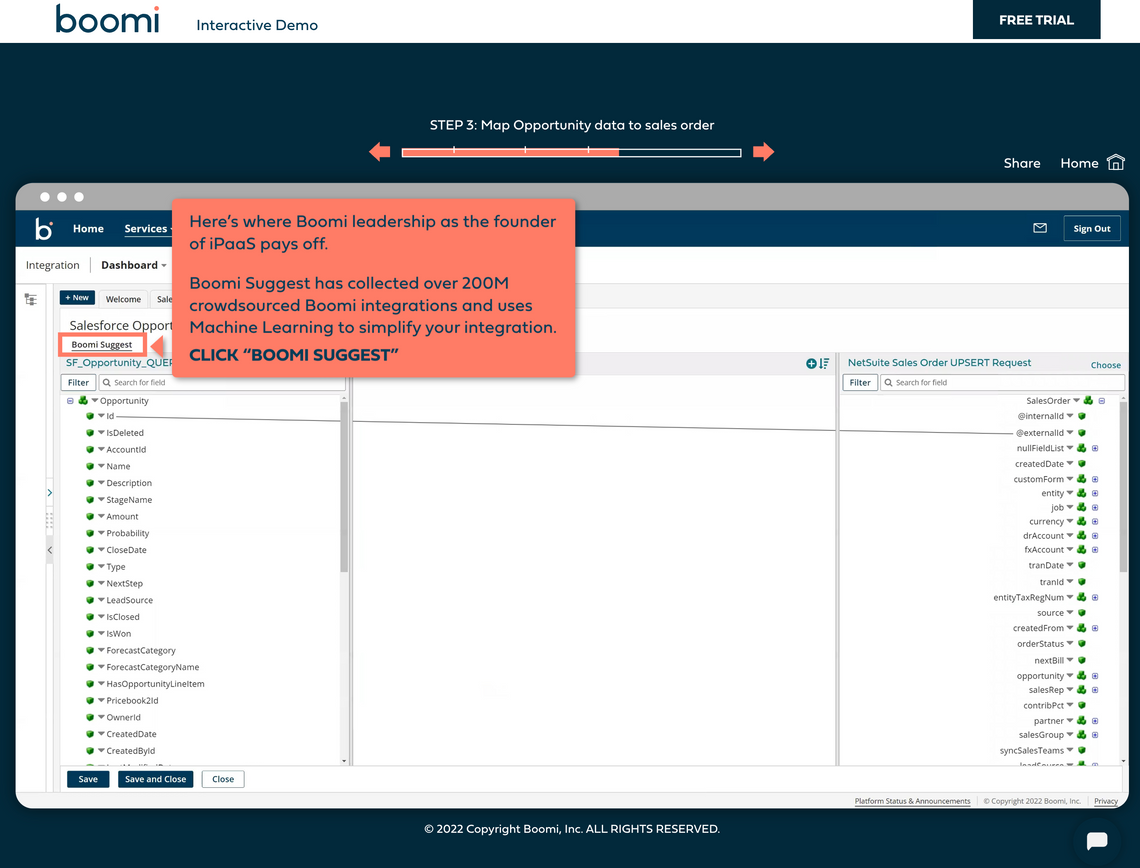Click the green icon beside orderStatus
The width and height of the screenshot is (1140, 868).
[1082, 643]
